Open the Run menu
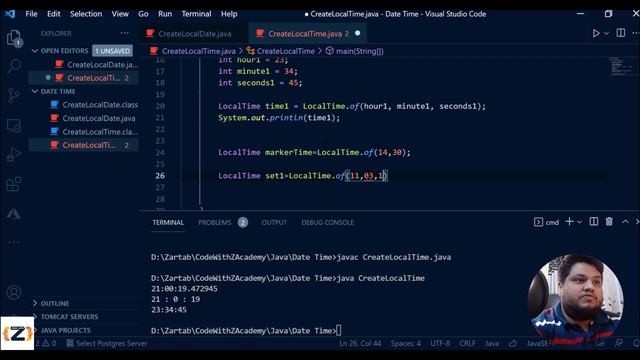Image resolution: width=640 pixels, height=360 pixels. click(165, 14)
